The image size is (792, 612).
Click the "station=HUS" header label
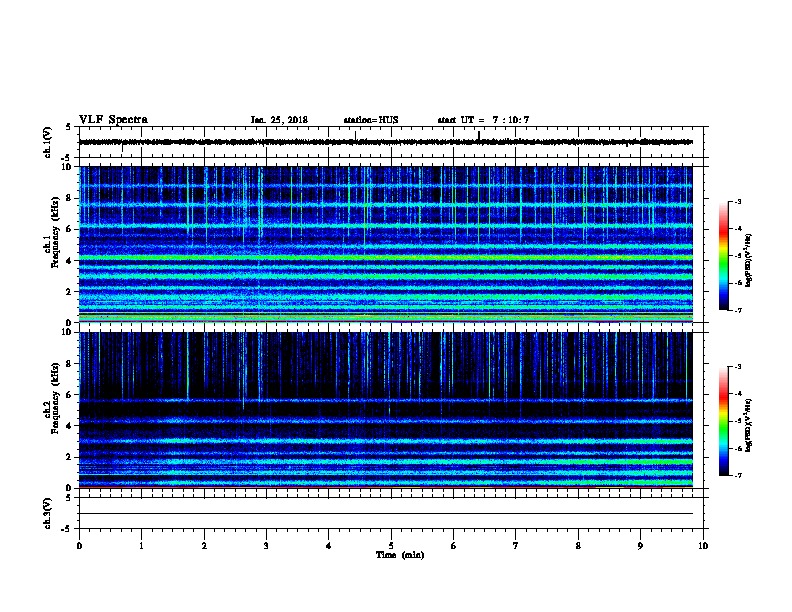click(x=371, y=120)
